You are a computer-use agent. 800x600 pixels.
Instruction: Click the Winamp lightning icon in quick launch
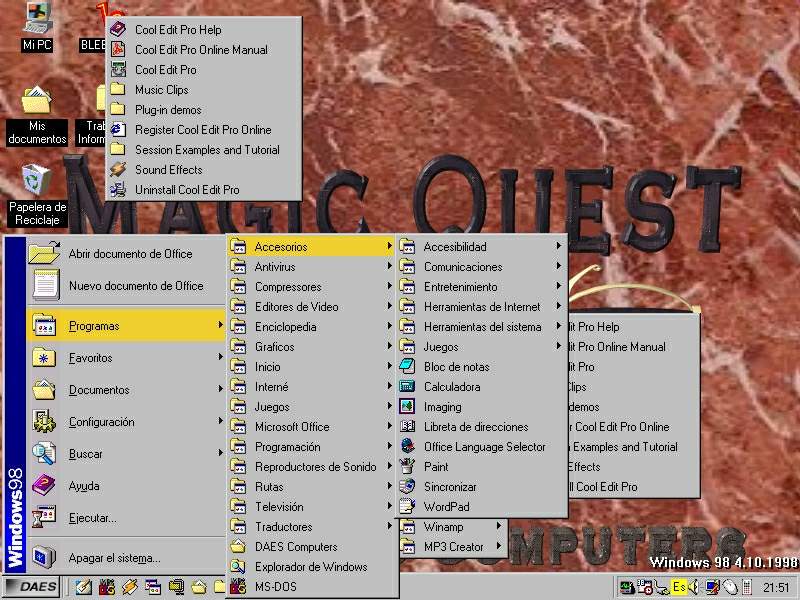coord(130,587)
